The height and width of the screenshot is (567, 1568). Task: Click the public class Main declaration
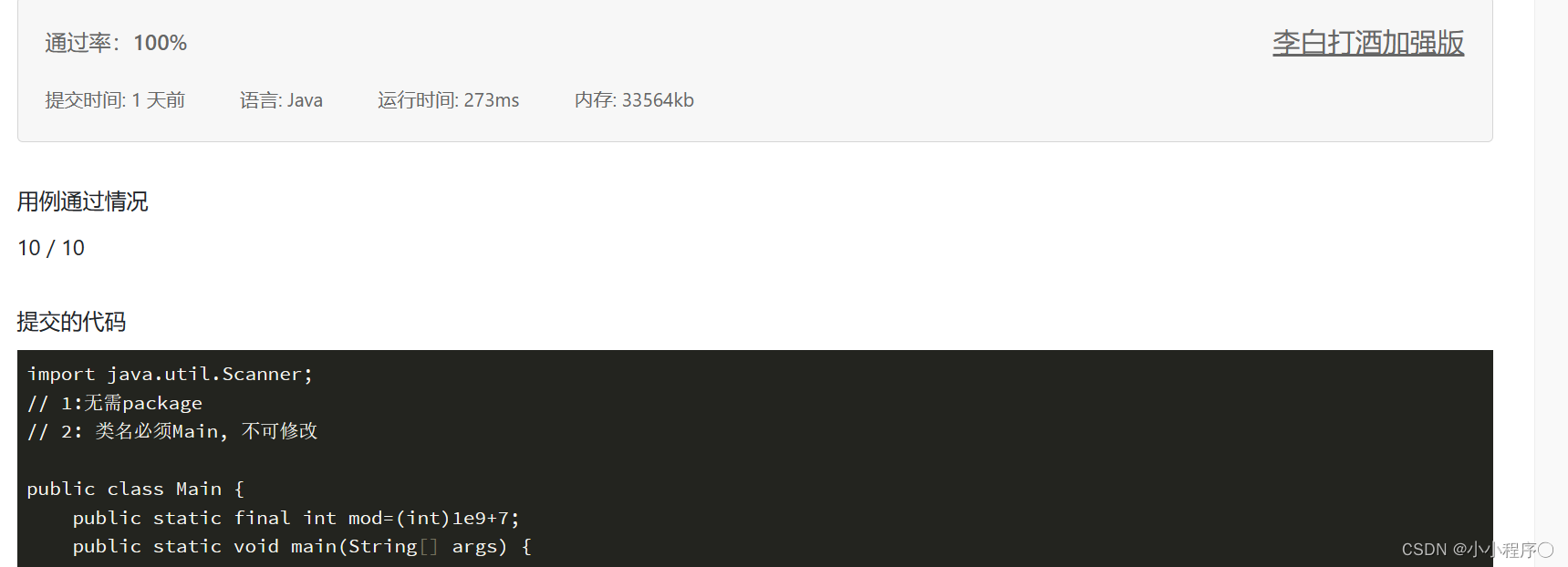(x=135, y=489)
